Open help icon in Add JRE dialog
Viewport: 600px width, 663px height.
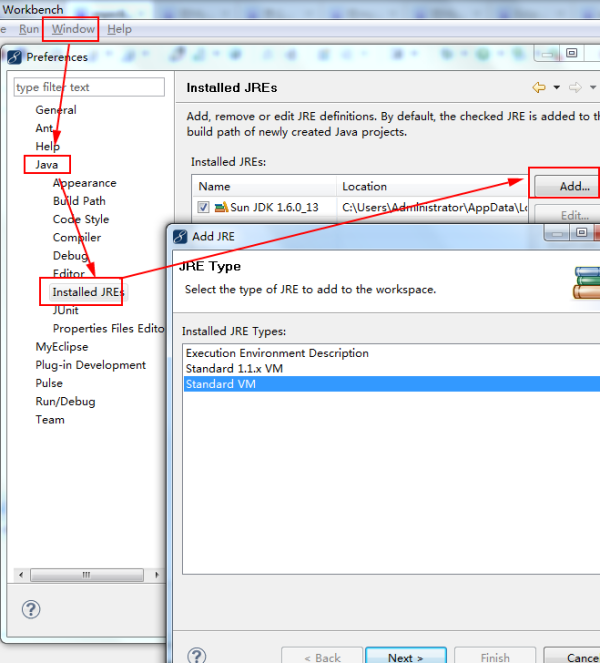coord(197,656)
